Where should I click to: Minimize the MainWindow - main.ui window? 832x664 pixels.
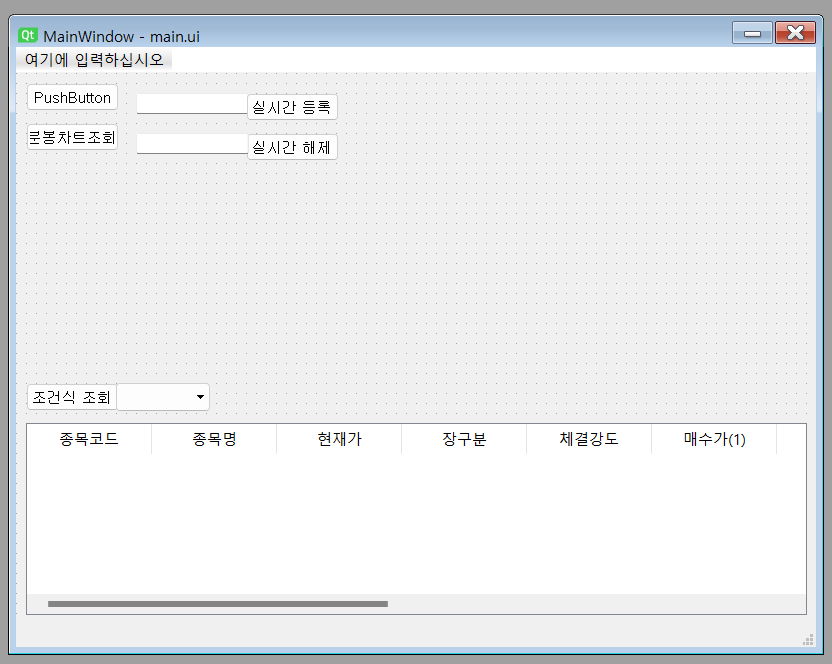pos(752,33)
